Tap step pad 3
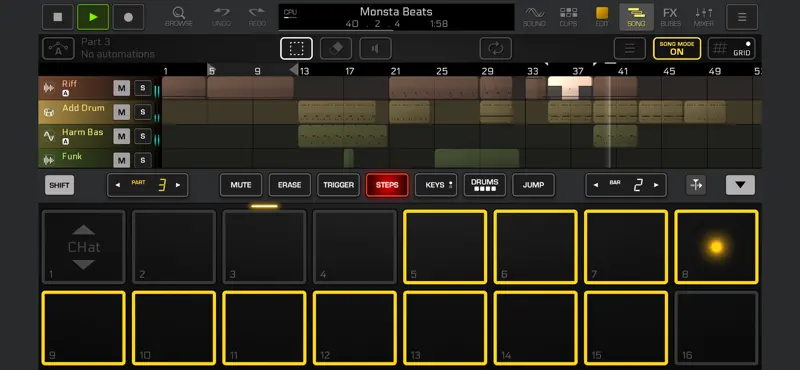This screenshot has width=800, height=370. click(x=264, y=247)
